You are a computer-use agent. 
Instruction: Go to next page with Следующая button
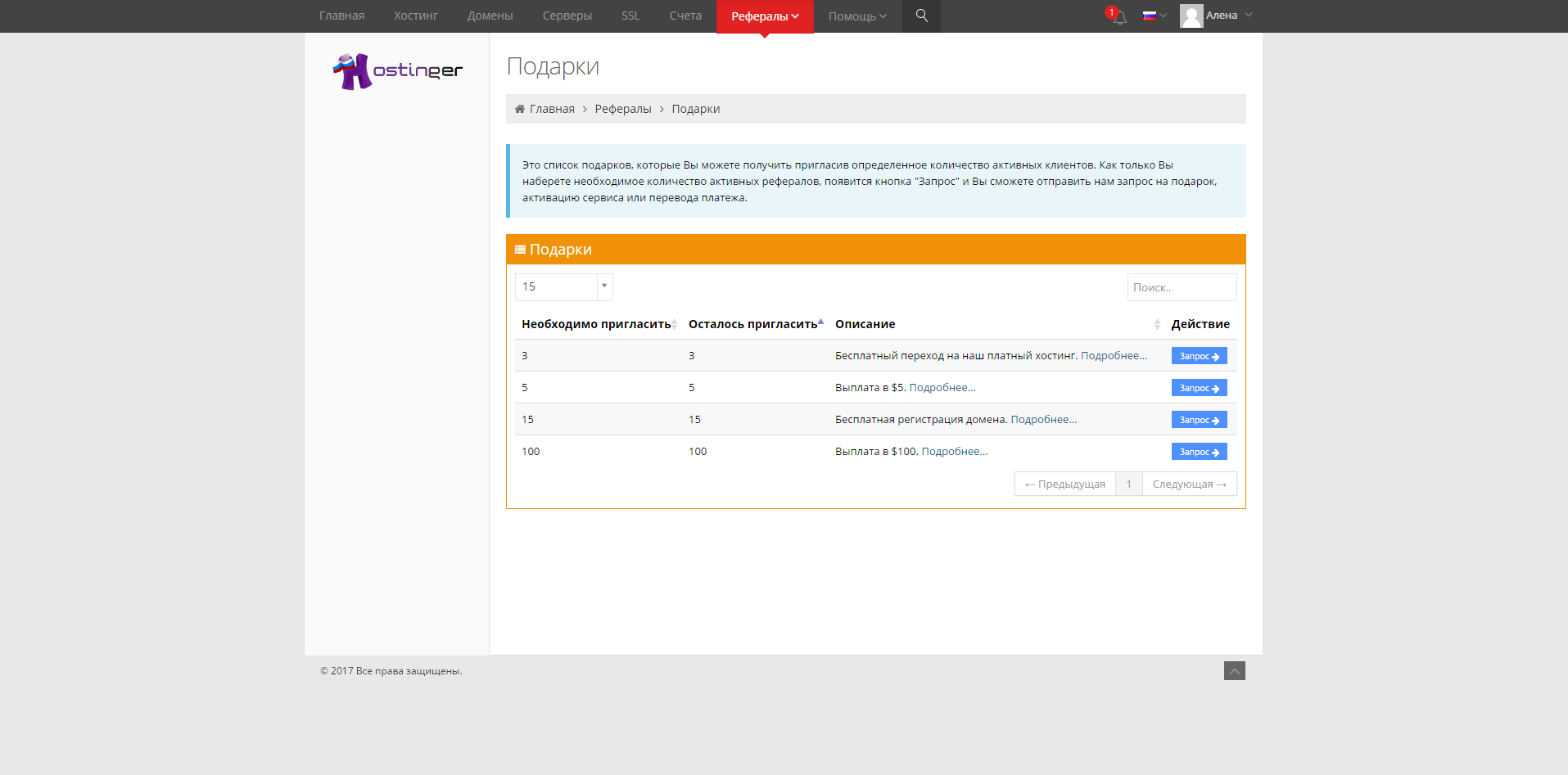(x=1189, y=484)
